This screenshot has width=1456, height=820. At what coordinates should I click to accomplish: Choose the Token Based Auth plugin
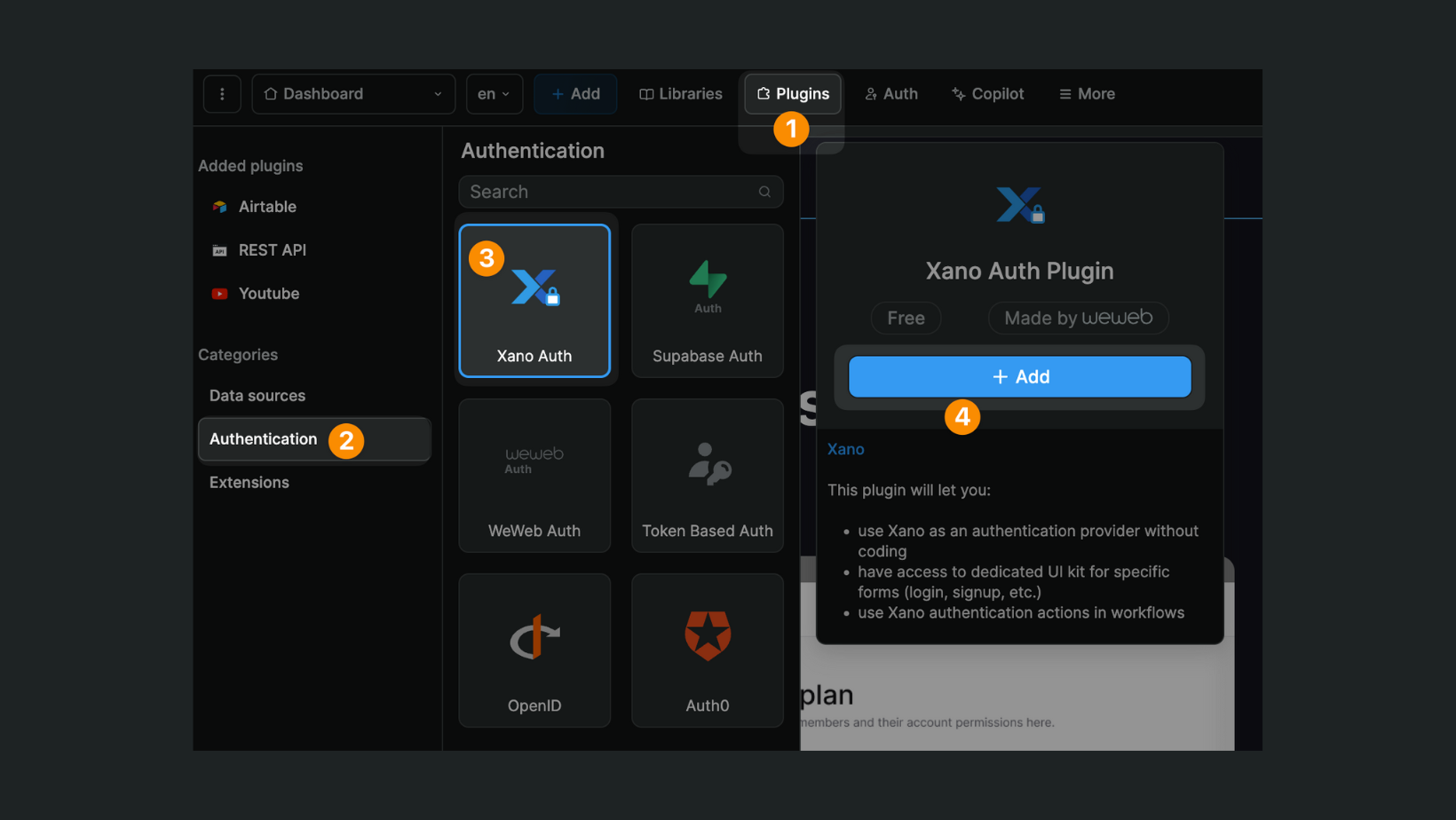(x=707, y=476)
